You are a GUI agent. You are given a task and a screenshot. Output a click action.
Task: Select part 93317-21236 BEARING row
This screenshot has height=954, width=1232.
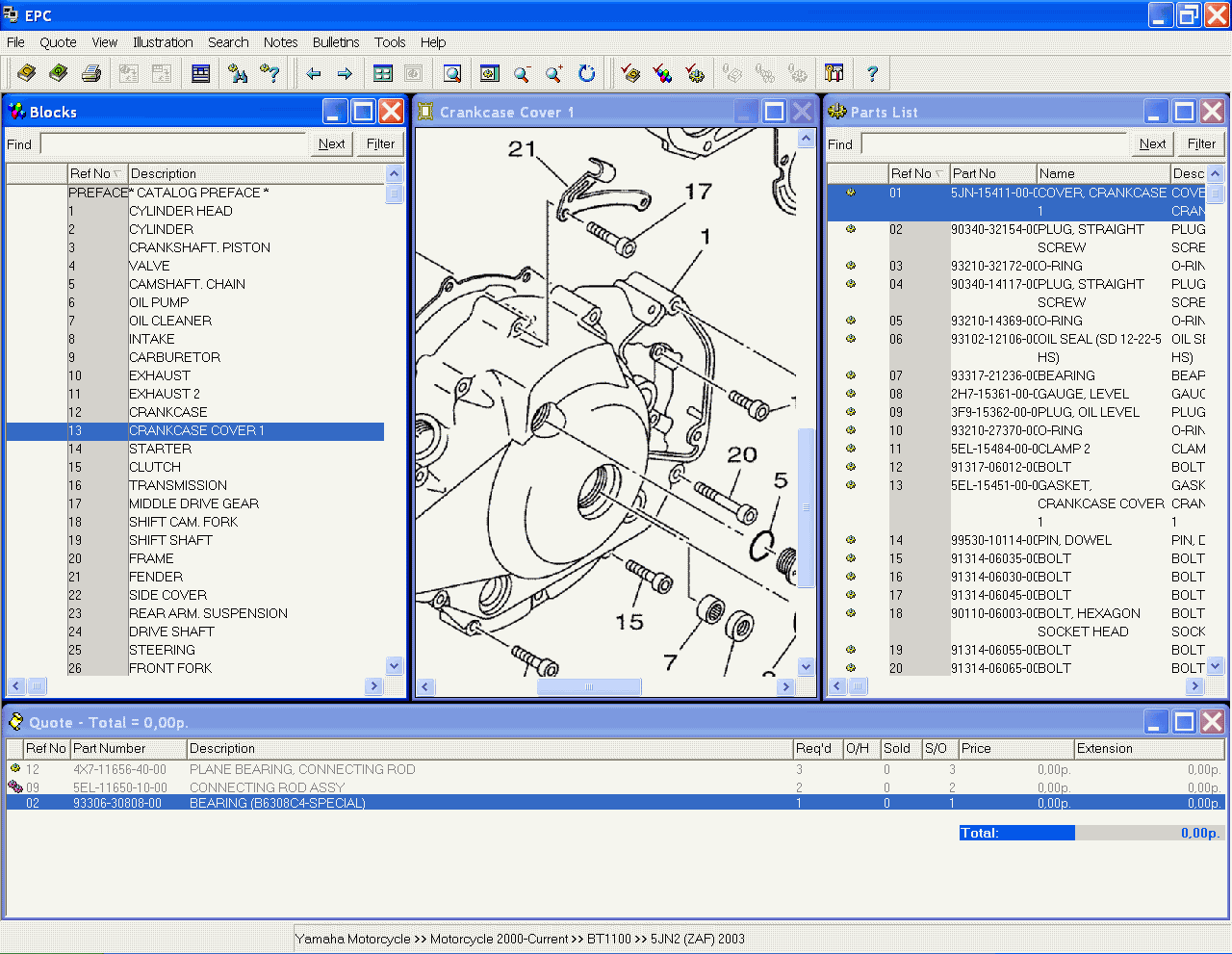pos(1016,375)
